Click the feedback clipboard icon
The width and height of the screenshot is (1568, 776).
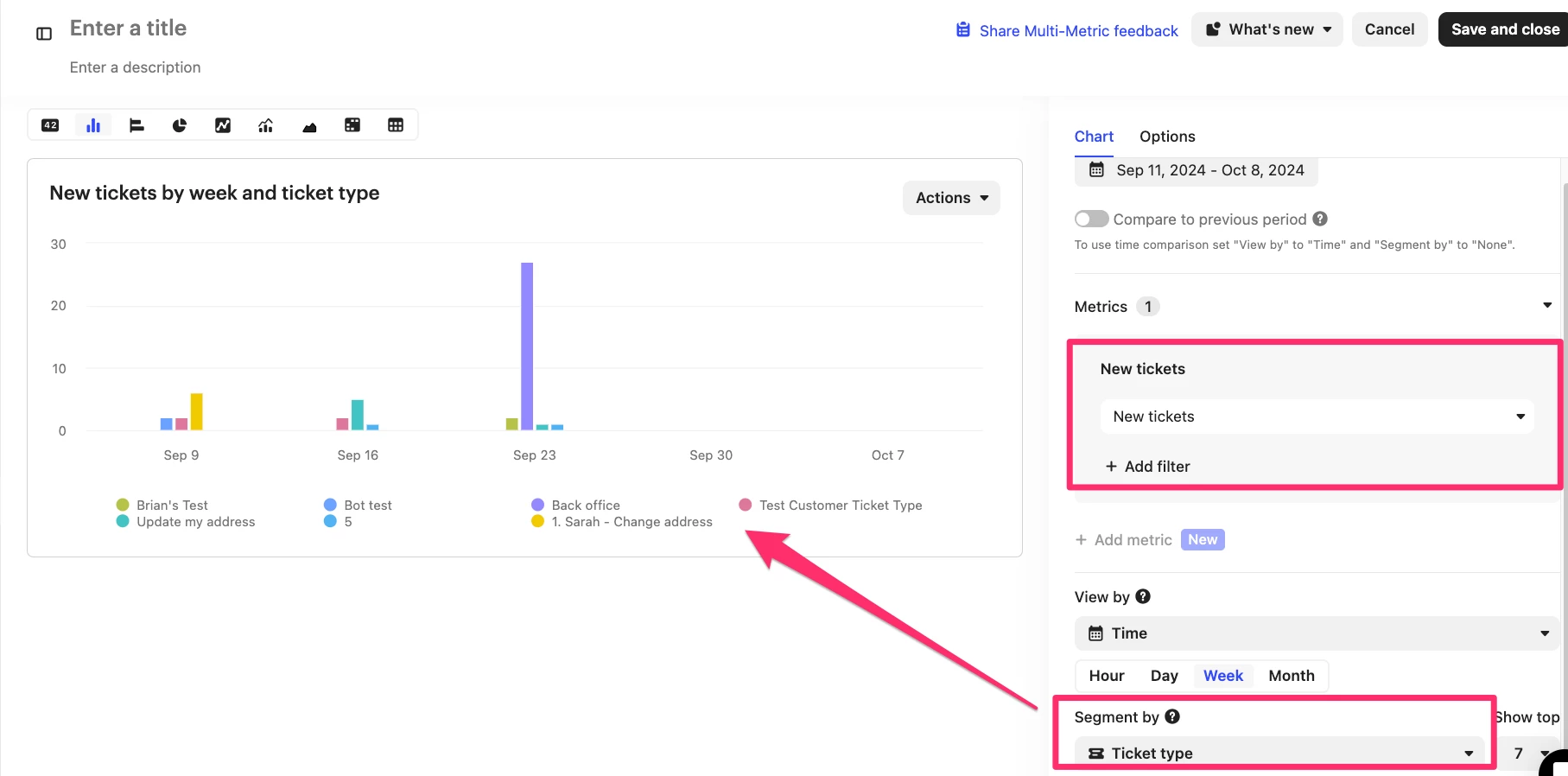(963, 30)
